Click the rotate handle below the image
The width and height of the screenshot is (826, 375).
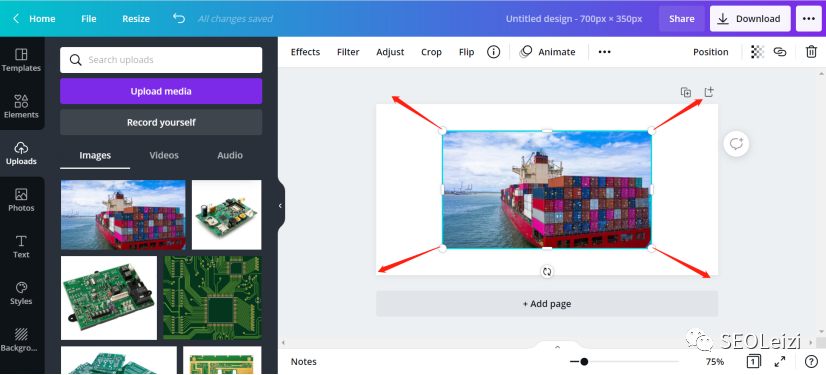pos(547,272)
